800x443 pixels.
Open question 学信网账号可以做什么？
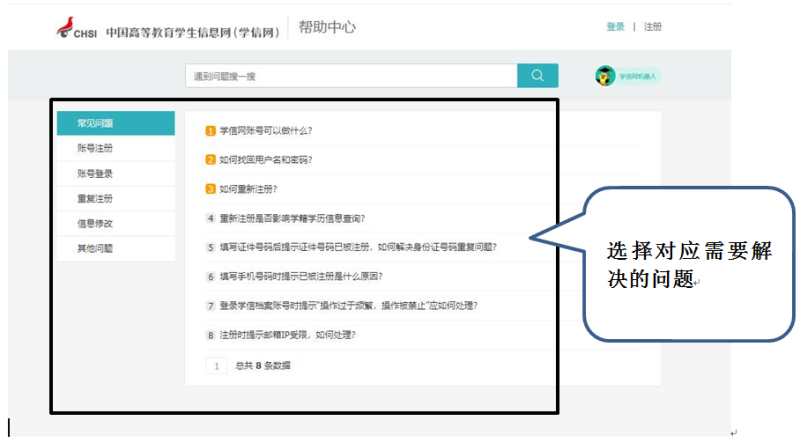(x=266, y=131)
